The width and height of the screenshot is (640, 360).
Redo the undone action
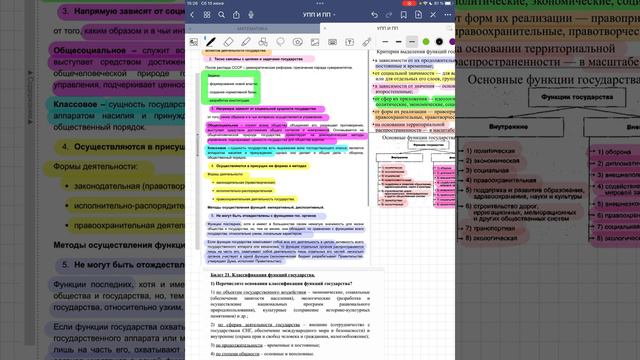pos(389,15)
